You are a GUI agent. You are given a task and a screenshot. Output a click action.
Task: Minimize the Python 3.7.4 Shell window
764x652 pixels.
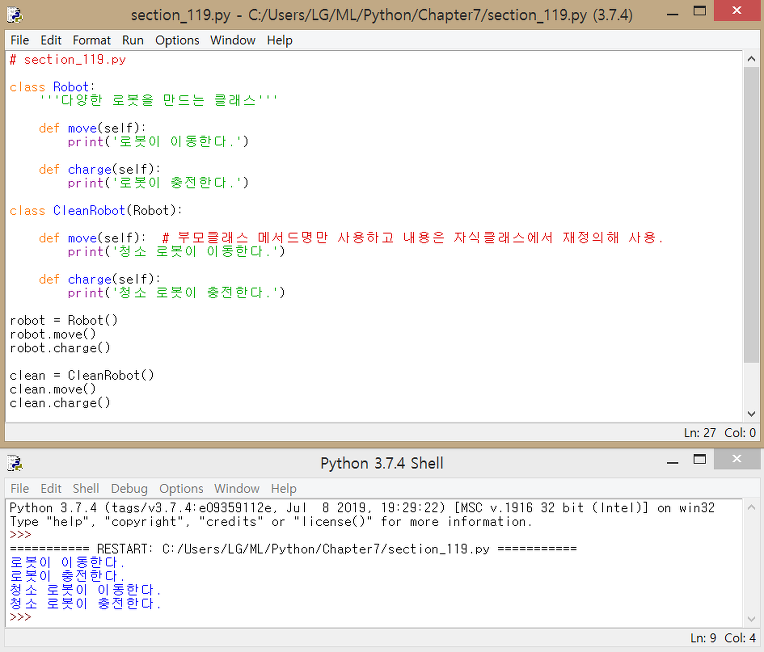pos(672,461)
